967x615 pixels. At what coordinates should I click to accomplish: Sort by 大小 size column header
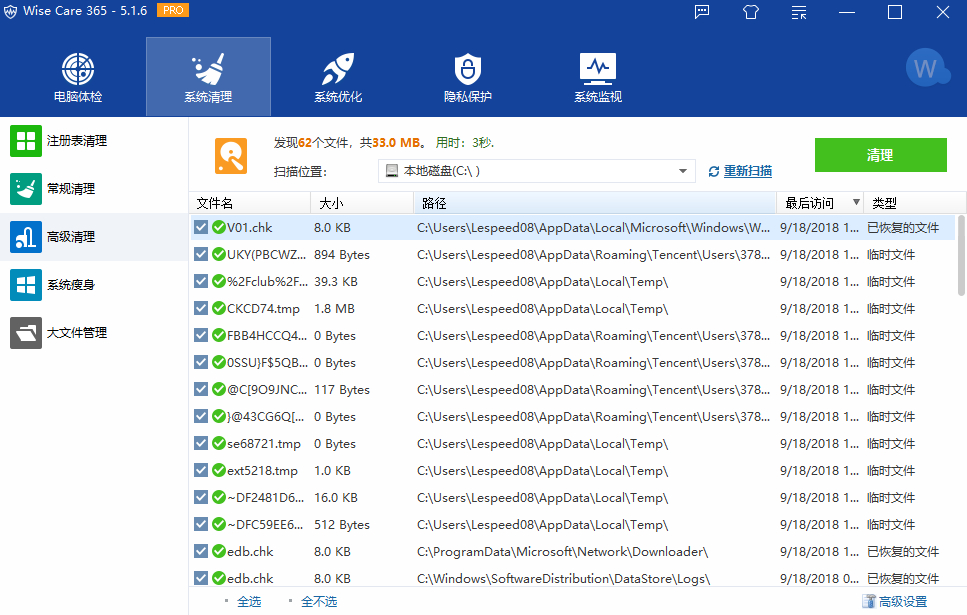[x=362, y=203]
